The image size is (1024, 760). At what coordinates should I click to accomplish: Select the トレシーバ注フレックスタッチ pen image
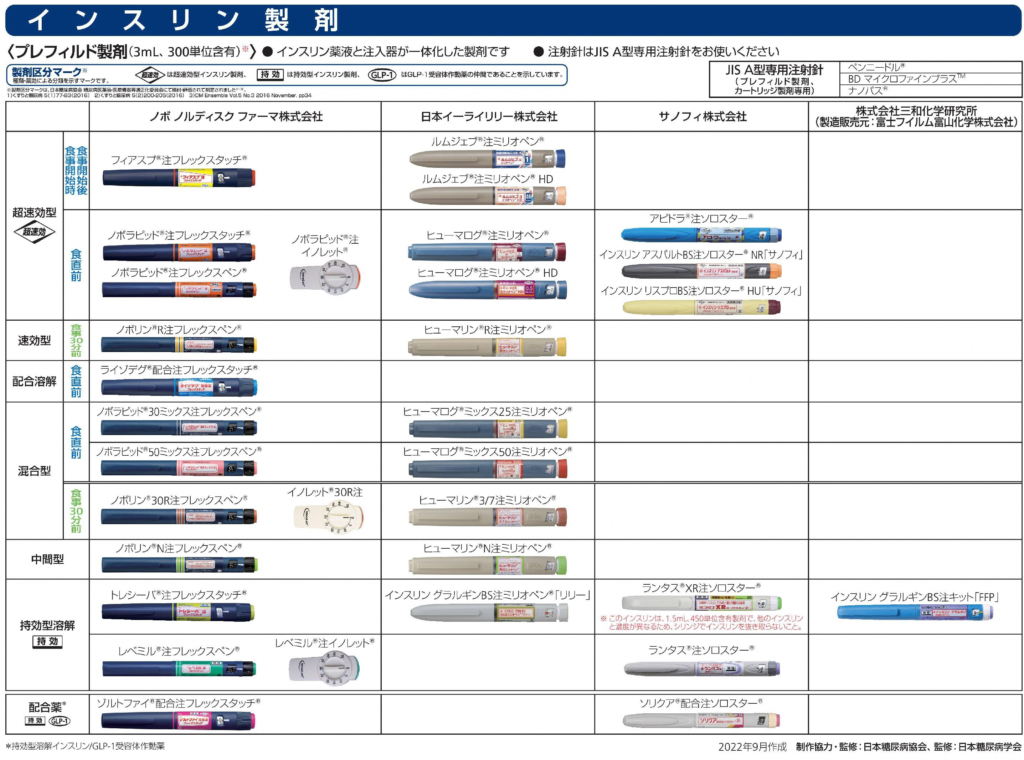tap(178, 612)
